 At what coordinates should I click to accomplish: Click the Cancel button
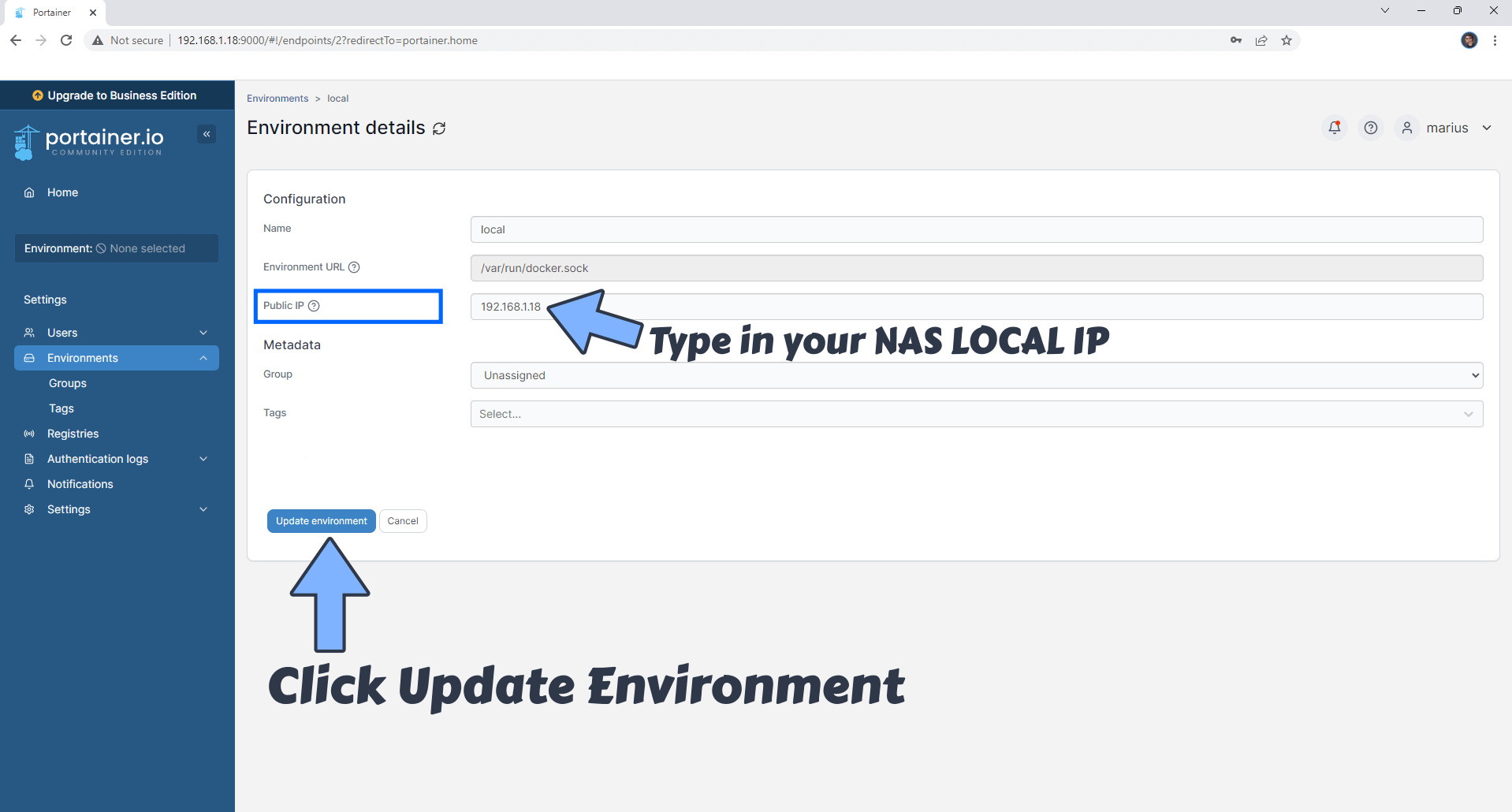pyautogui.click(x=403, y=521)
